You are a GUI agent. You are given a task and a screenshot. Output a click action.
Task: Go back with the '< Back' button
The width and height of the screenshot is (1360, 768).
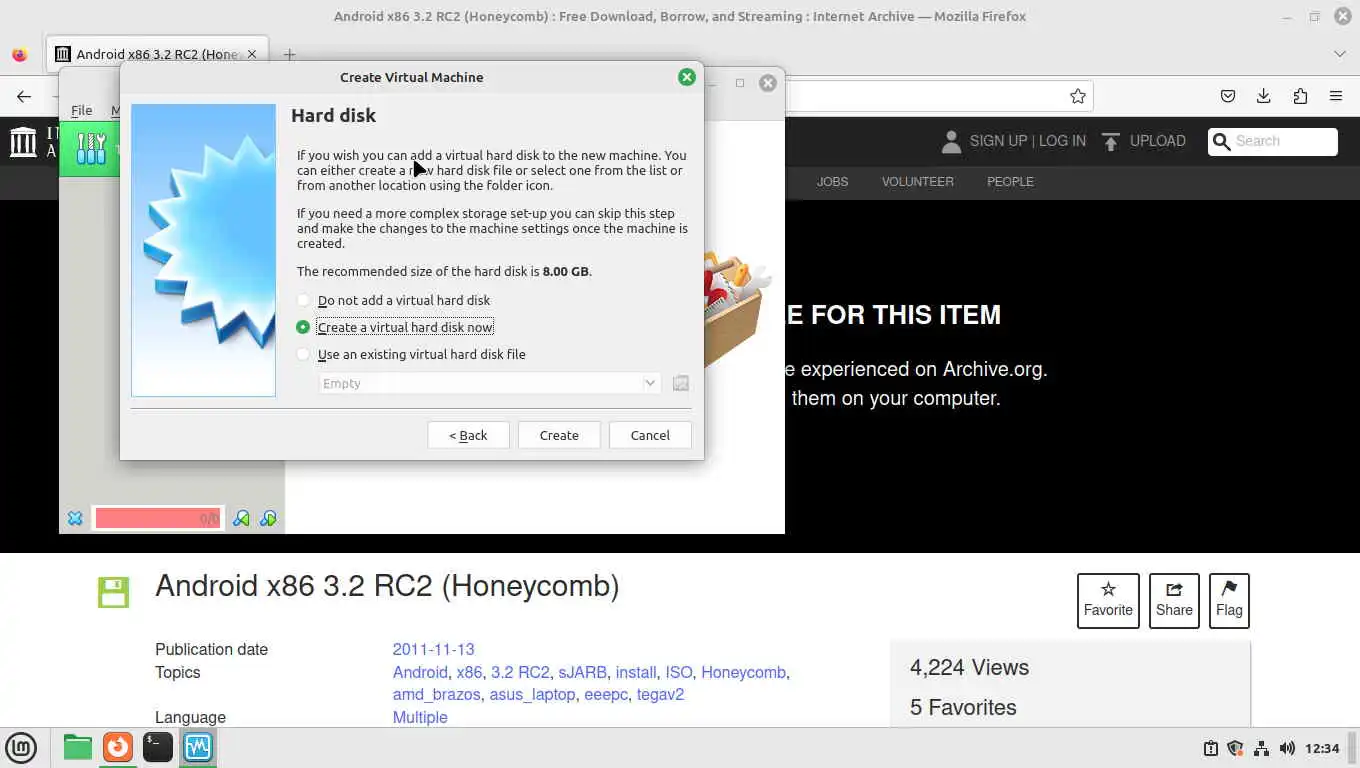point(468,435)
